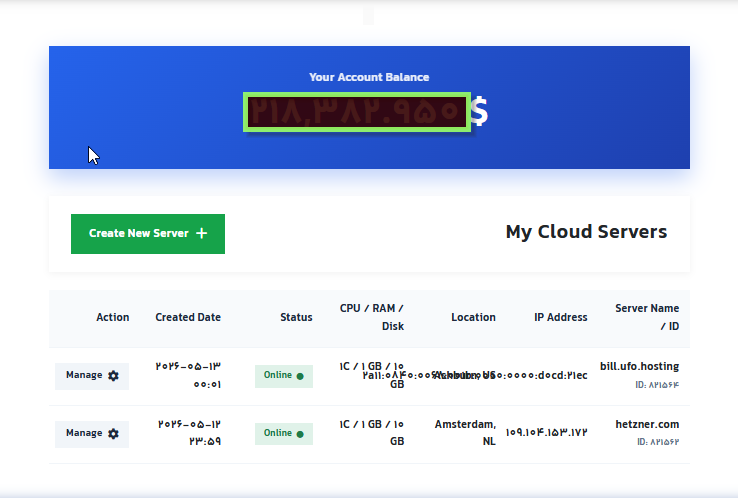Click the Created Date column header
The height and width of the screenshot is (498, 738).
[188, 317]
